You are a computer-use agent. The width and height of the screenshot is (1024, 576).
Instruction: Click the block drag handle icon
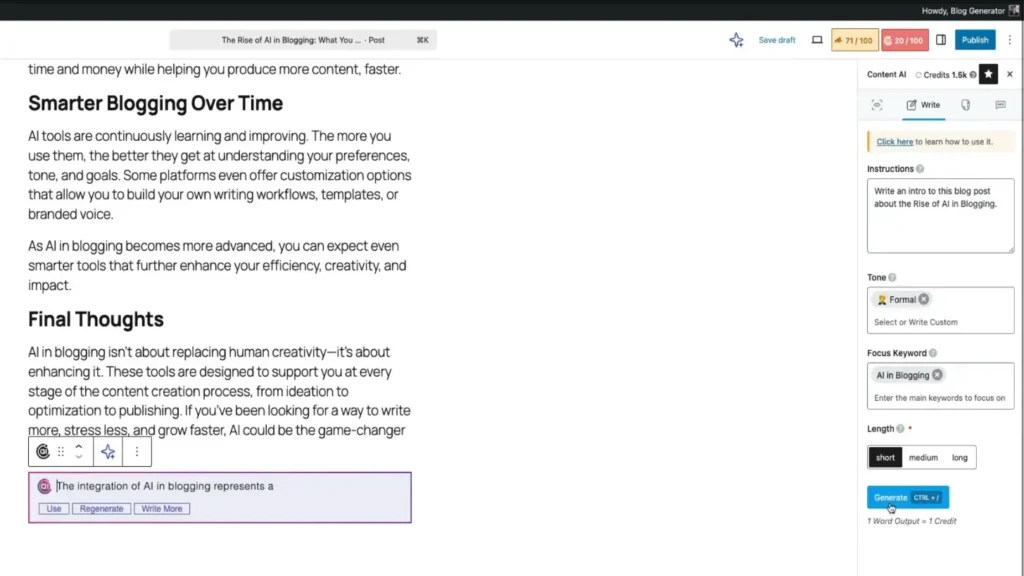[x=61, y=452]
